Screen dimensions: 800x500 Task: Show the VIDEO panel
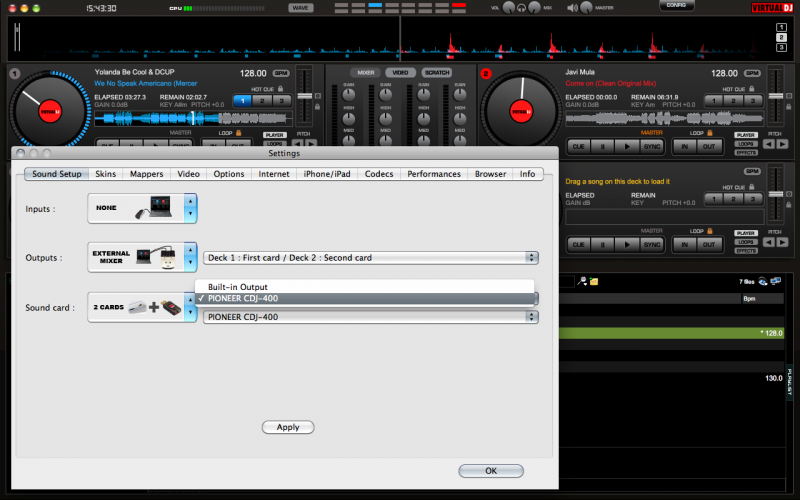(401, 72)
